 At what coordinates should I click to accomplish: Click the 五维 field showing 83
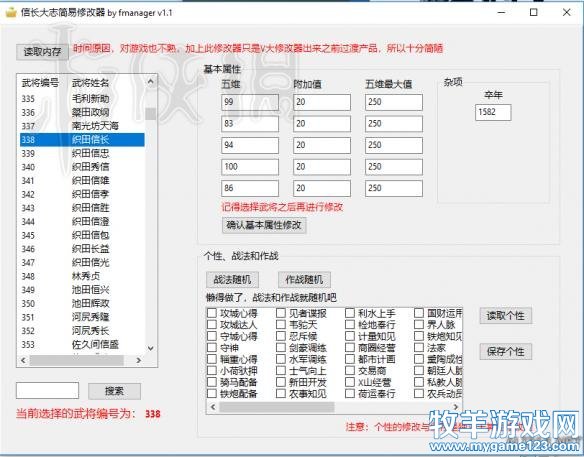(x=250, y=124)
